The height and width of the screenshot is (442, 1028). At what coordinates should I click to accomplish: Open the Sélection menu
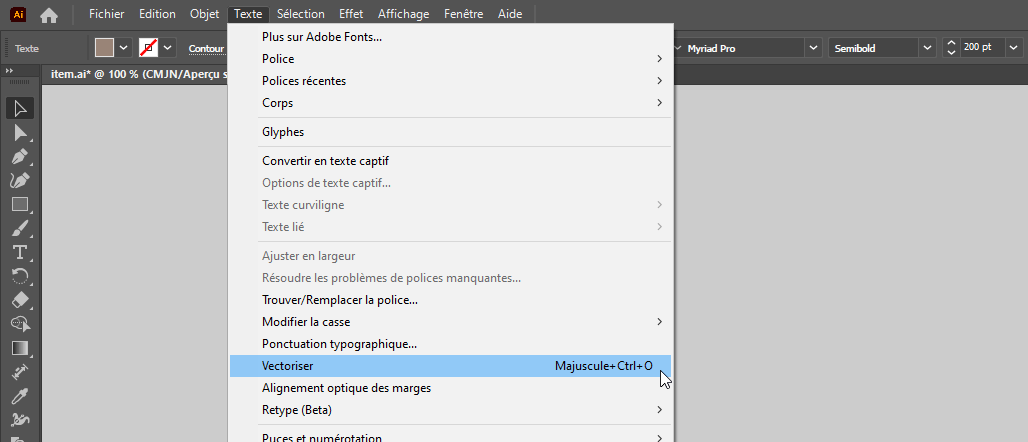point(301,14)
